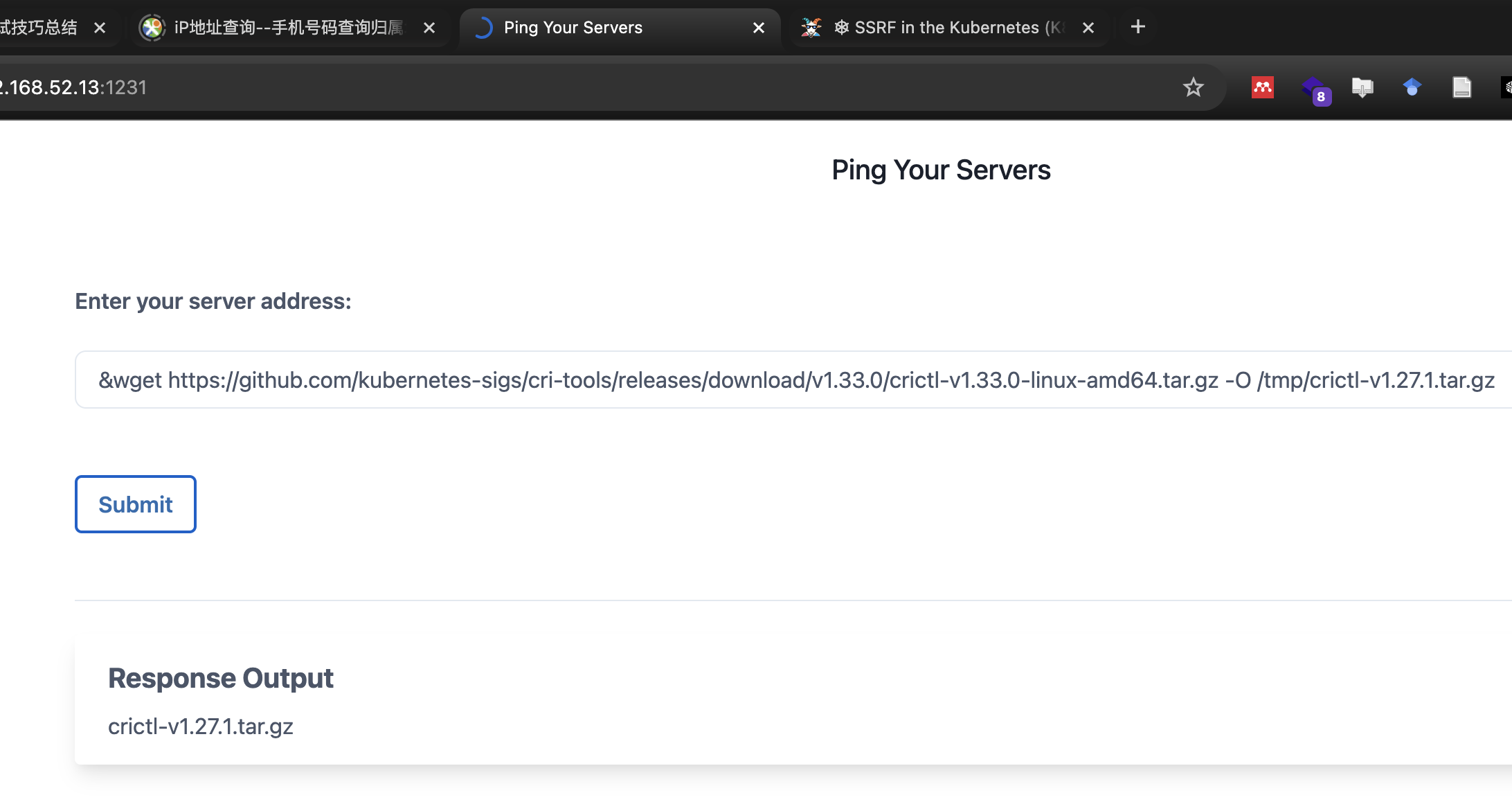The height and width of the screenshot is (802, 1512).
Task: Open the purple extension with badge 8
Action: click(1313, 89)
